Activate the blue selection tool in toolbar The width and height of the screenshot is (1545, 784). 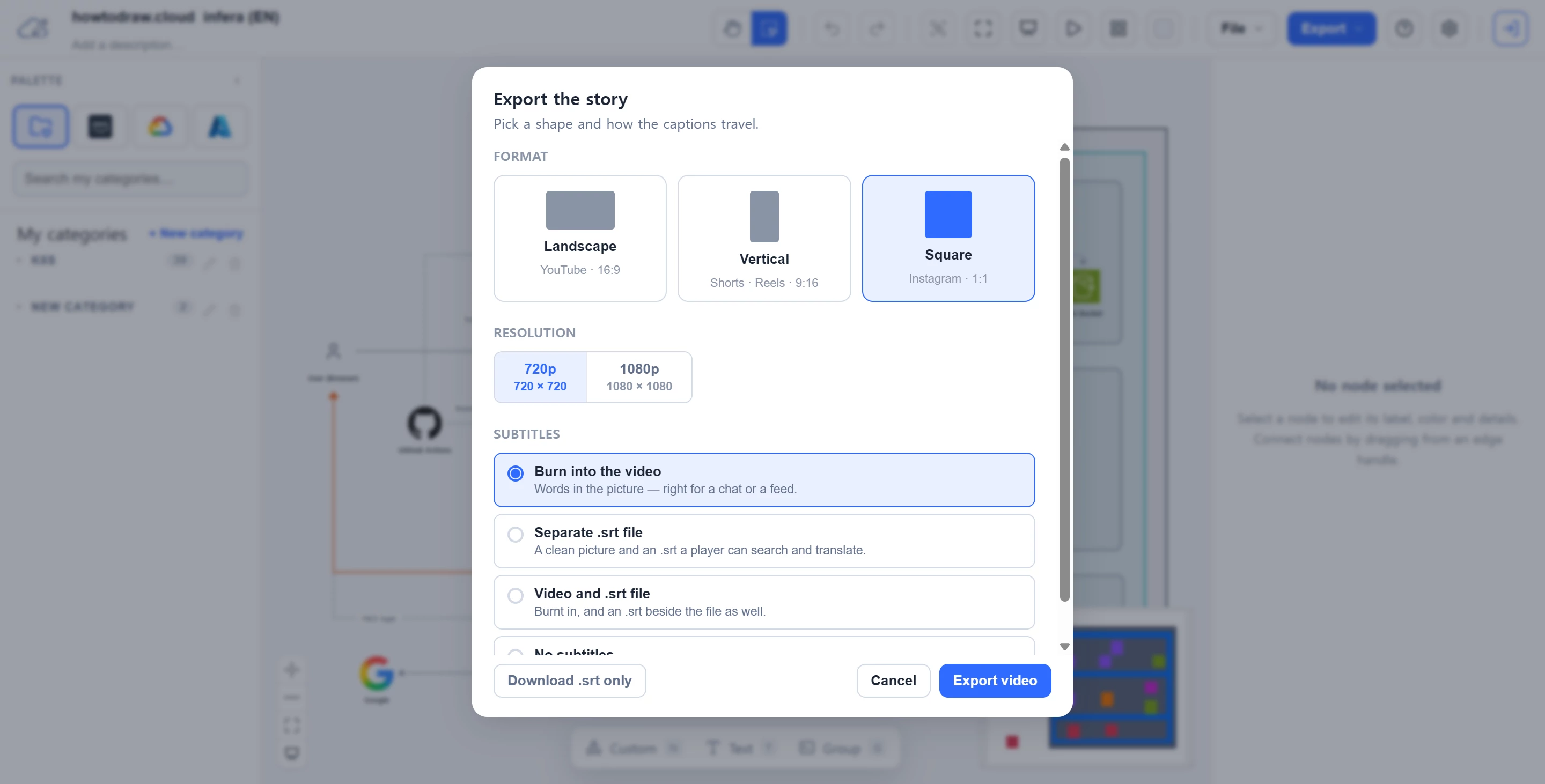(768, 28)
